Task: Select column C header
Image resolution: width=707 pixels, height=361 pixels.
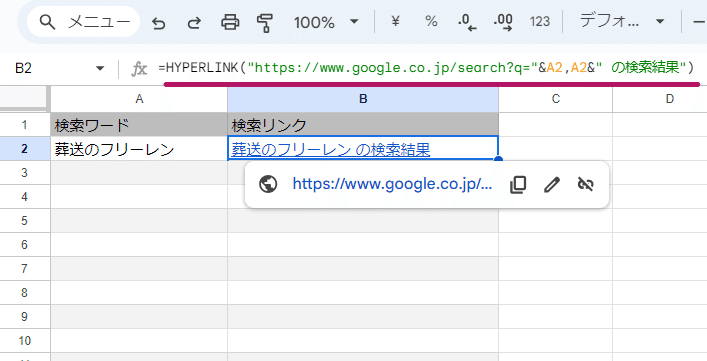Action: (556, 99)
